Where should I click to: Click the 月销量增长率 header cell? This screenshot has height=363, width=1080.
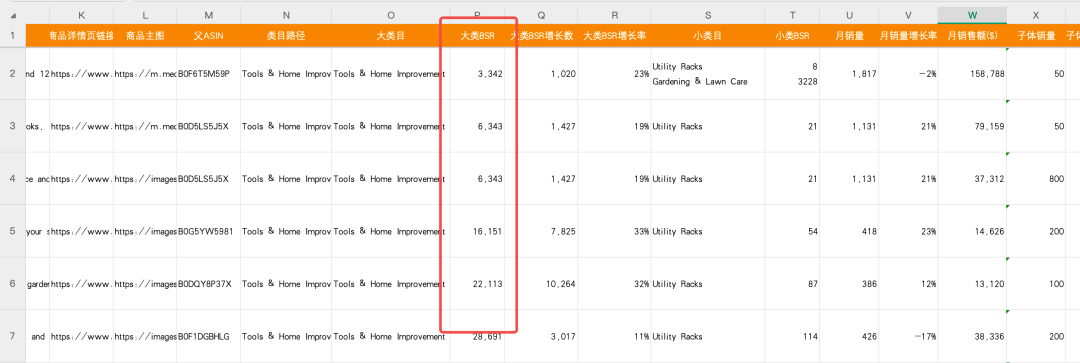908,36
